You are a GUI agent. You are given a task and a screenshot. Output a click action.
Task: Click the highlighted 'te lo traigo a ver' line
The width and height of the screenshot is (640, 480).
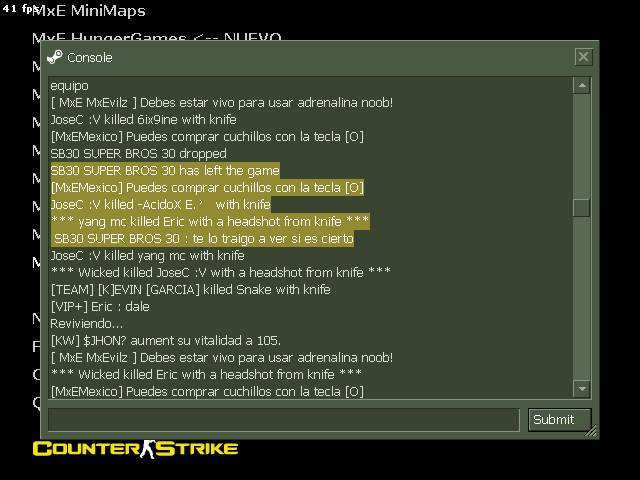(202, 239)
